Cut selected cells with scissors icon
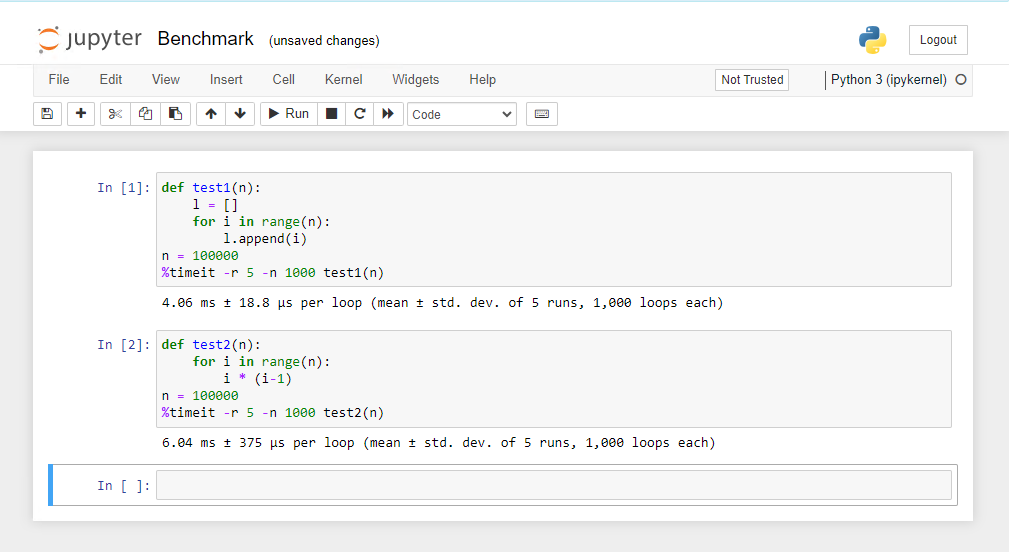The height and width of the screenshot is (552, 1009). (x=115, y=114)
